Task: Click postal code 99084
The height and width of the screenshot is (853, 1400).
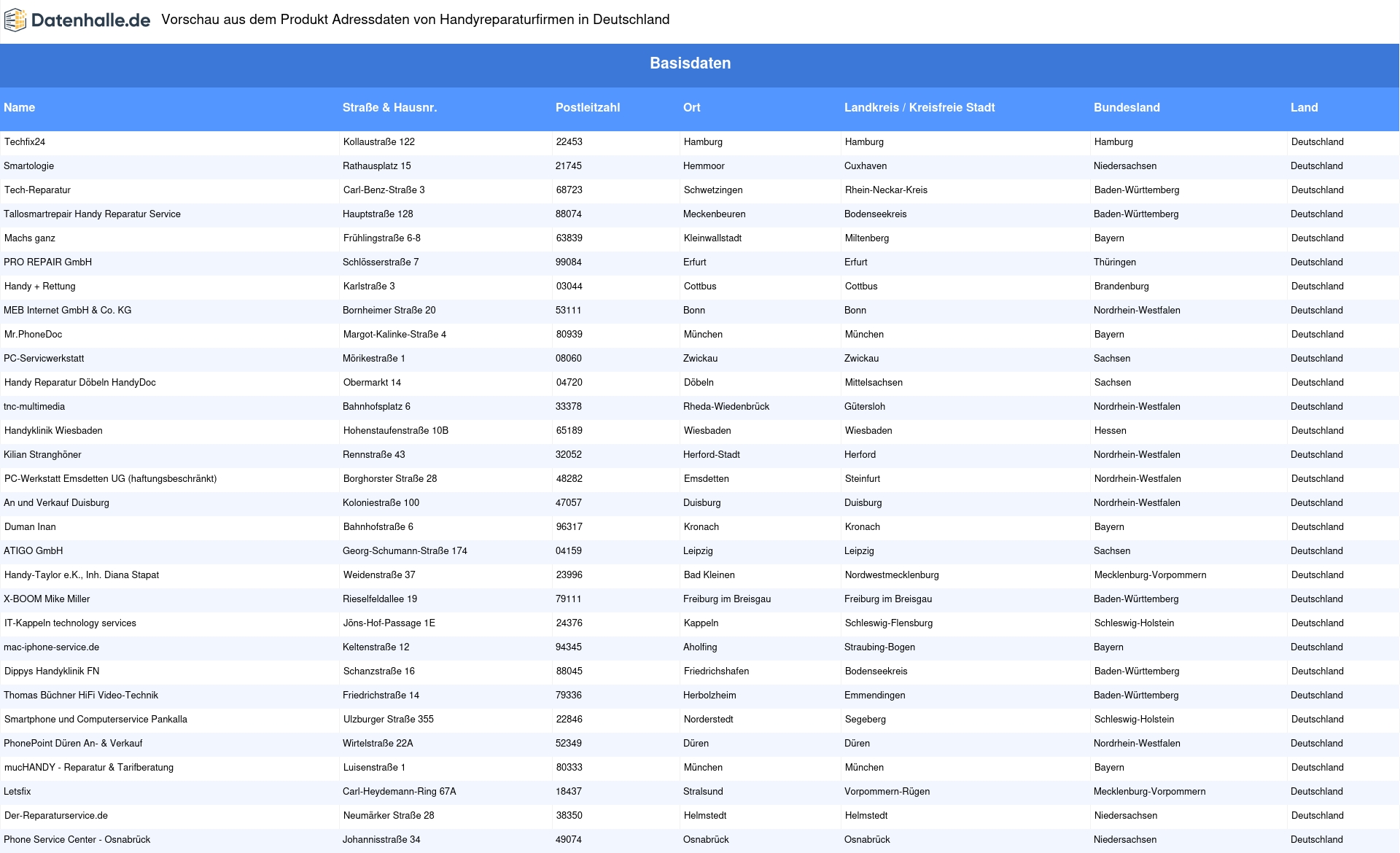Action: [x=569, y=262]
